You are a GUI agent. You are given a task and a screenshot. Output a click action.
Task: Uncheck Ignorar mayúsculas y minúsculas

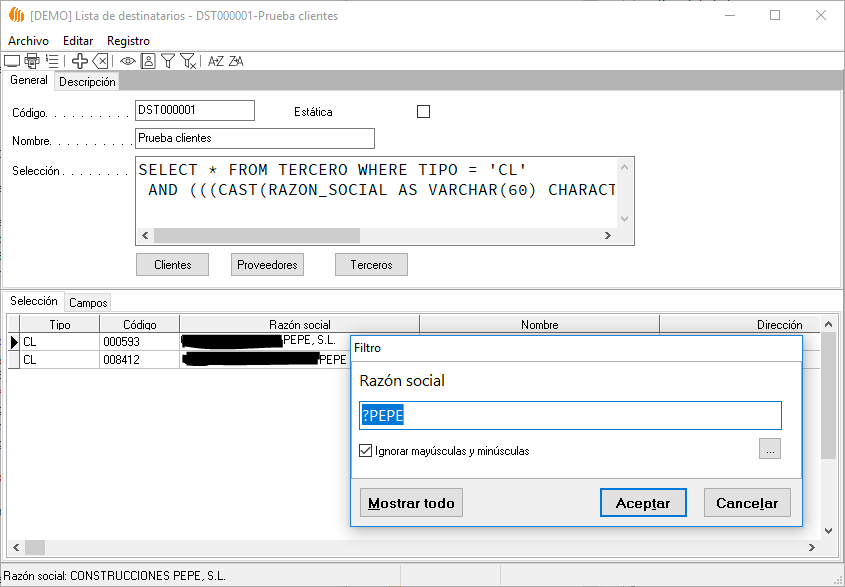point(366,451)
